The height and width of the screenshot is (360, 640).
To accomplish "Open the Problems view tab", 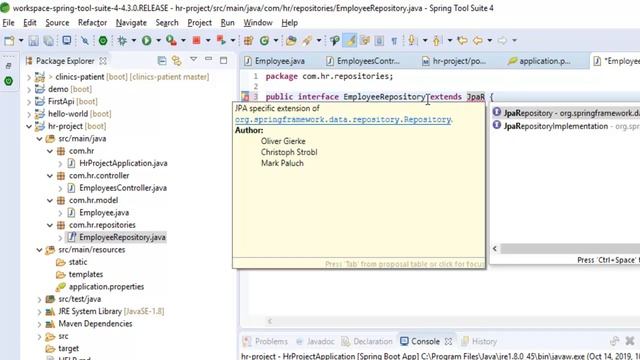I will (x=265, y=341).
